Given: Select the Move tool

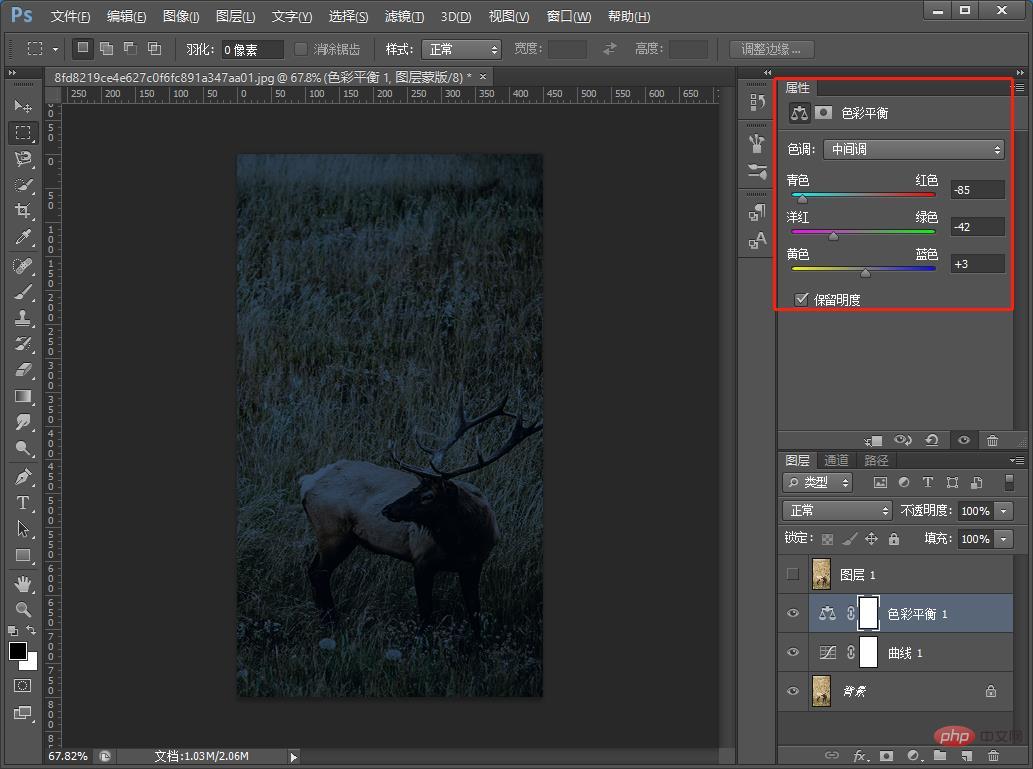Looking at the screenshot, I should 23,106.
